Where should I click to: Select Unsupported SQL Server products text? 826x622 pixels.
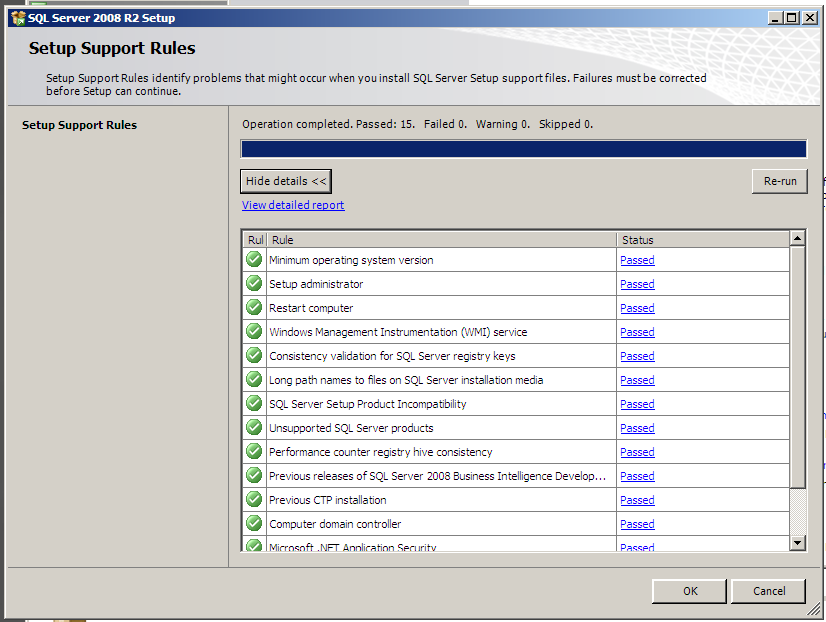tap(351, 428)
